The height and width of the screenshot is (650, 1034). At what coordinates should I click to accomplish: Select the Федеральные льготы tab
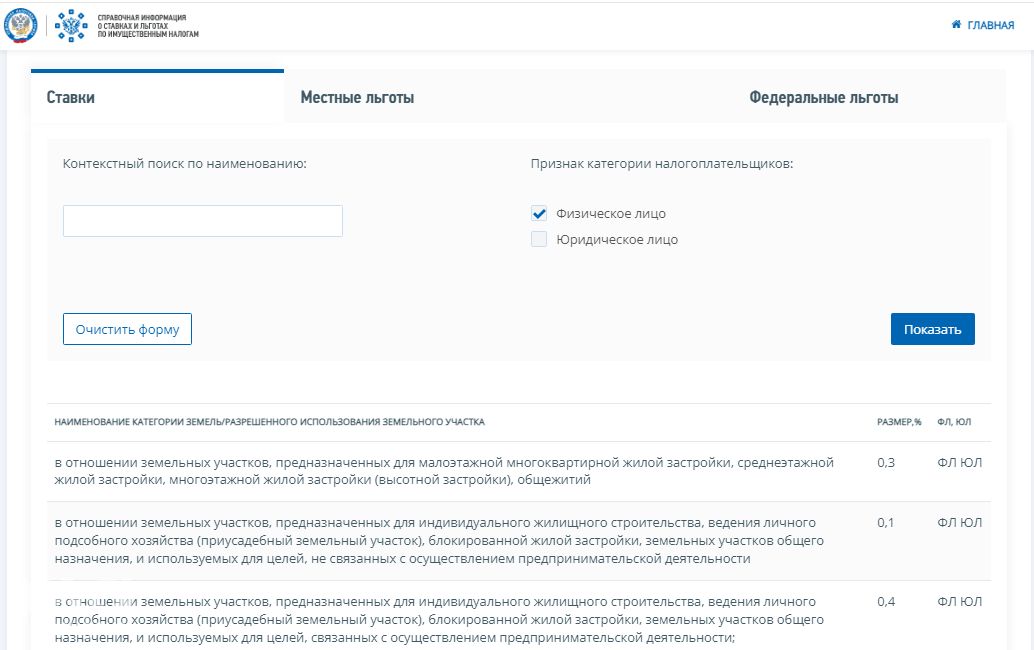pos(823,97)
